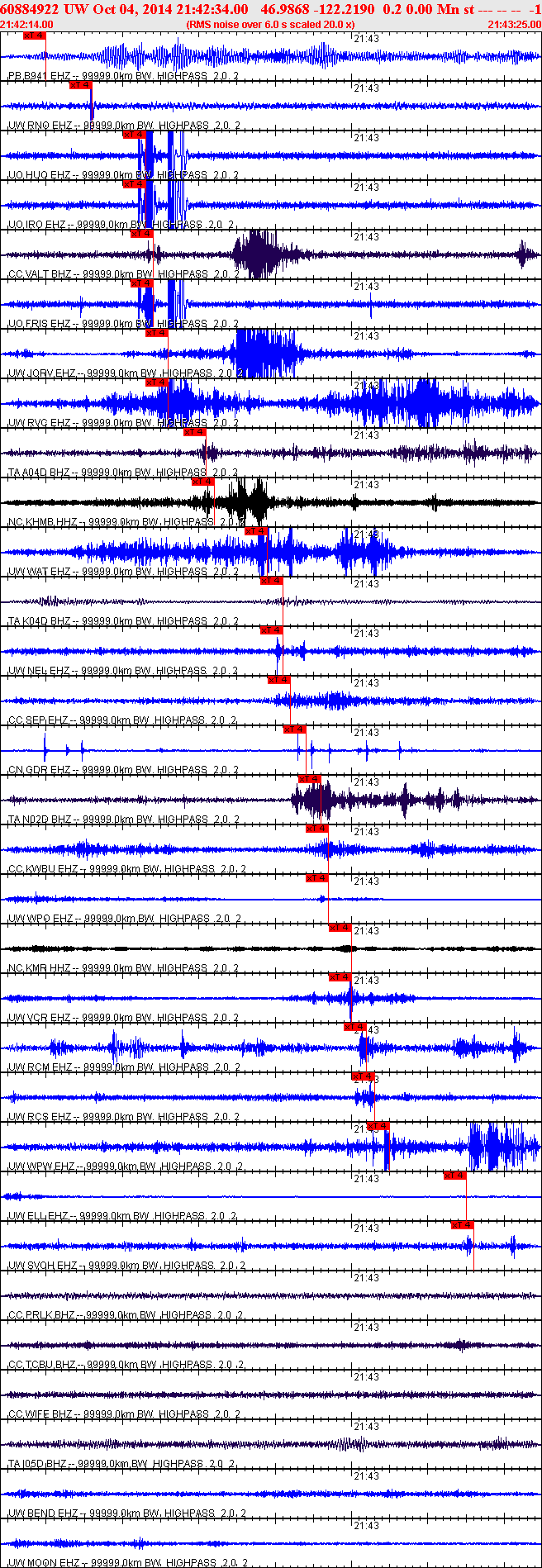The image size is (542, 1568).
Task: Select the red pick flag on UW.RNO trace
Action: click(x=80, y=85)
